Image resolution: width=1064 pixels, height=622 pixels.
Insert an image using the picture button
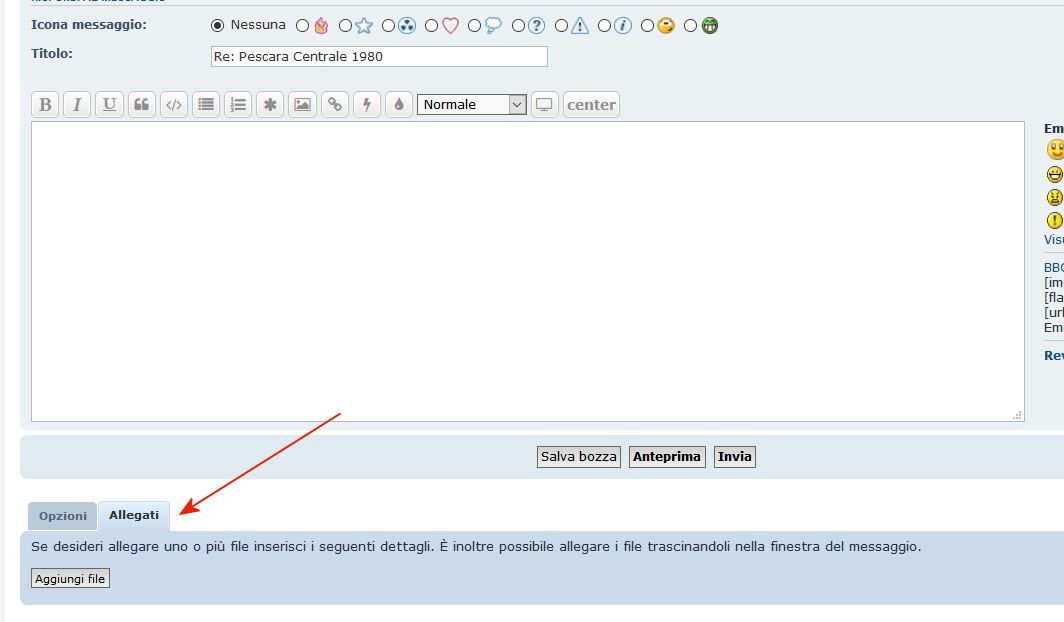[x=302, y=105]
